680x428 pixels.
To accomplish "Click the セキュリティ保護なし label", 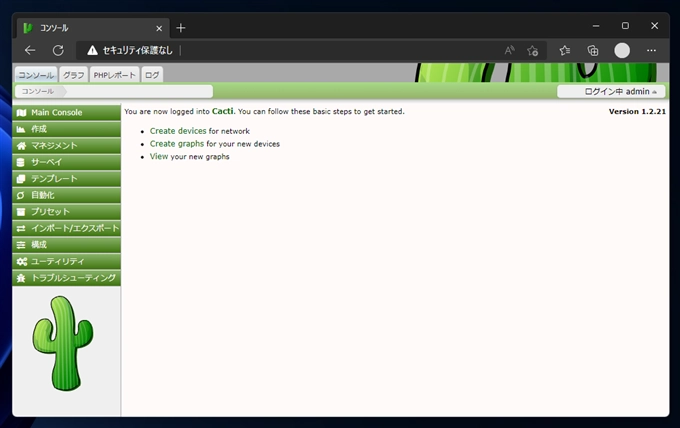I will coord(137,51).
